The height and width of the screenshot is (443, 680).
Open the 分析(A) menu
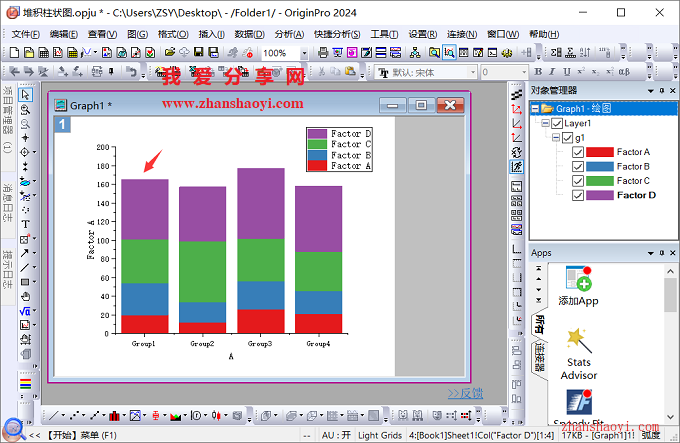(289, 34)
